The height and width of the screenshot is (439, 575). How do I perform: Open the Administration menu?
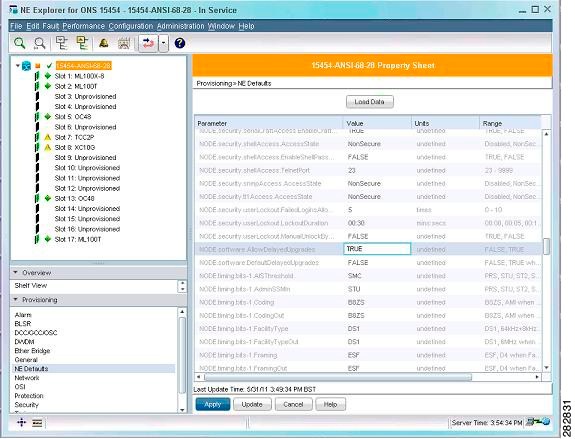180,26
